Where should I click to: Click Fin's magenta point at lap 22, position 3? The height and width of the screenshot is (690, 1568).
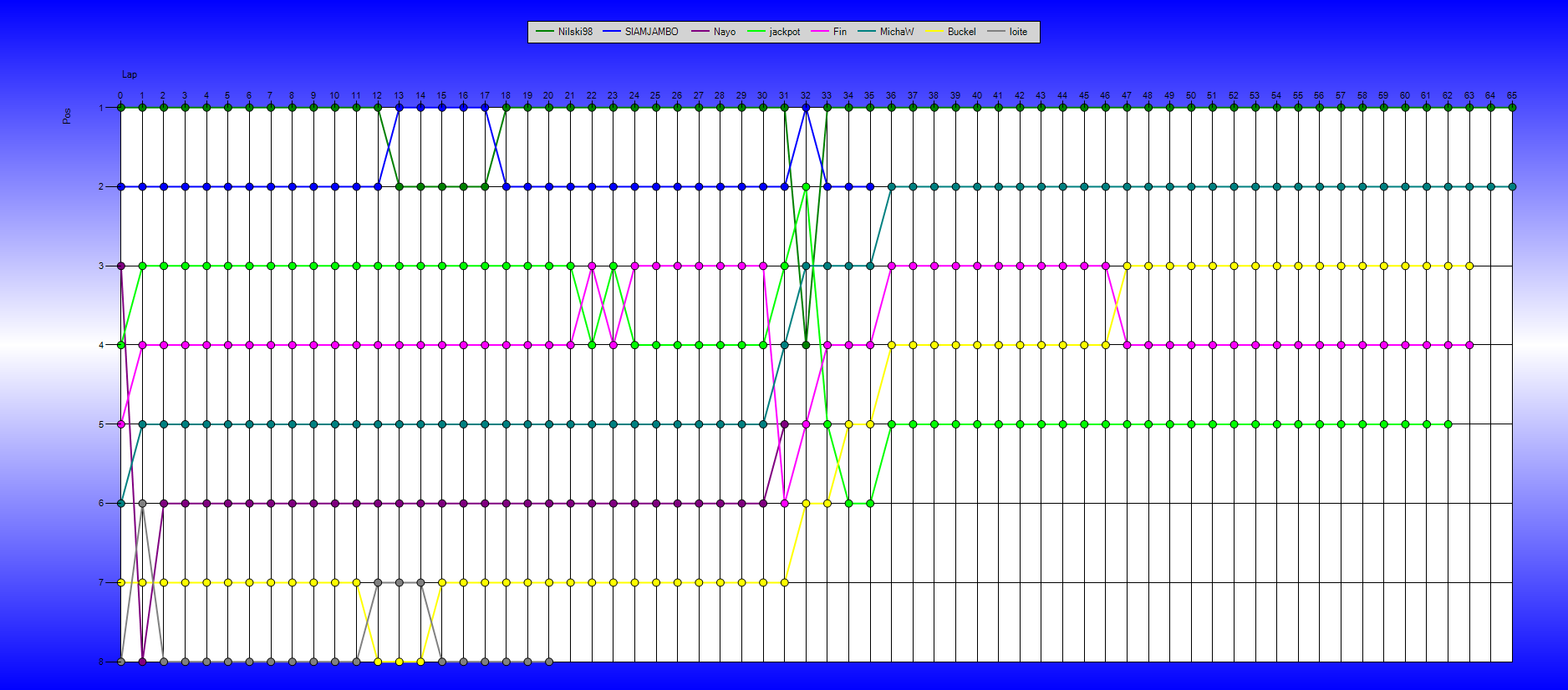[x=592, y=266]
